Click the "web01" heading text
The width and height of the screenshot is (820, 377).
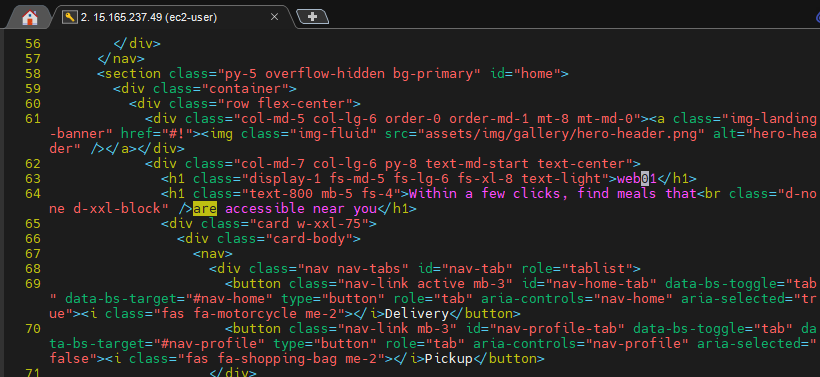point(637,179)
